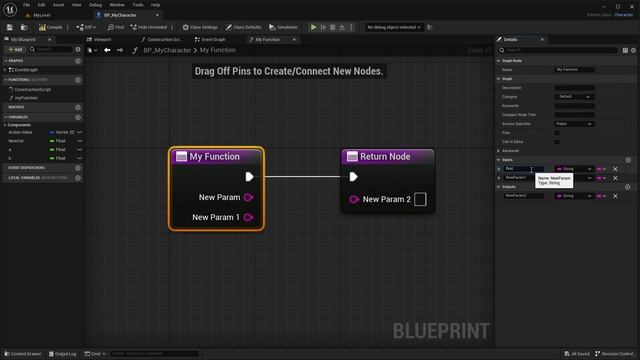Click My Function node execution output pin
Viewport: 640px width, 360px height.
pos(249,177)
